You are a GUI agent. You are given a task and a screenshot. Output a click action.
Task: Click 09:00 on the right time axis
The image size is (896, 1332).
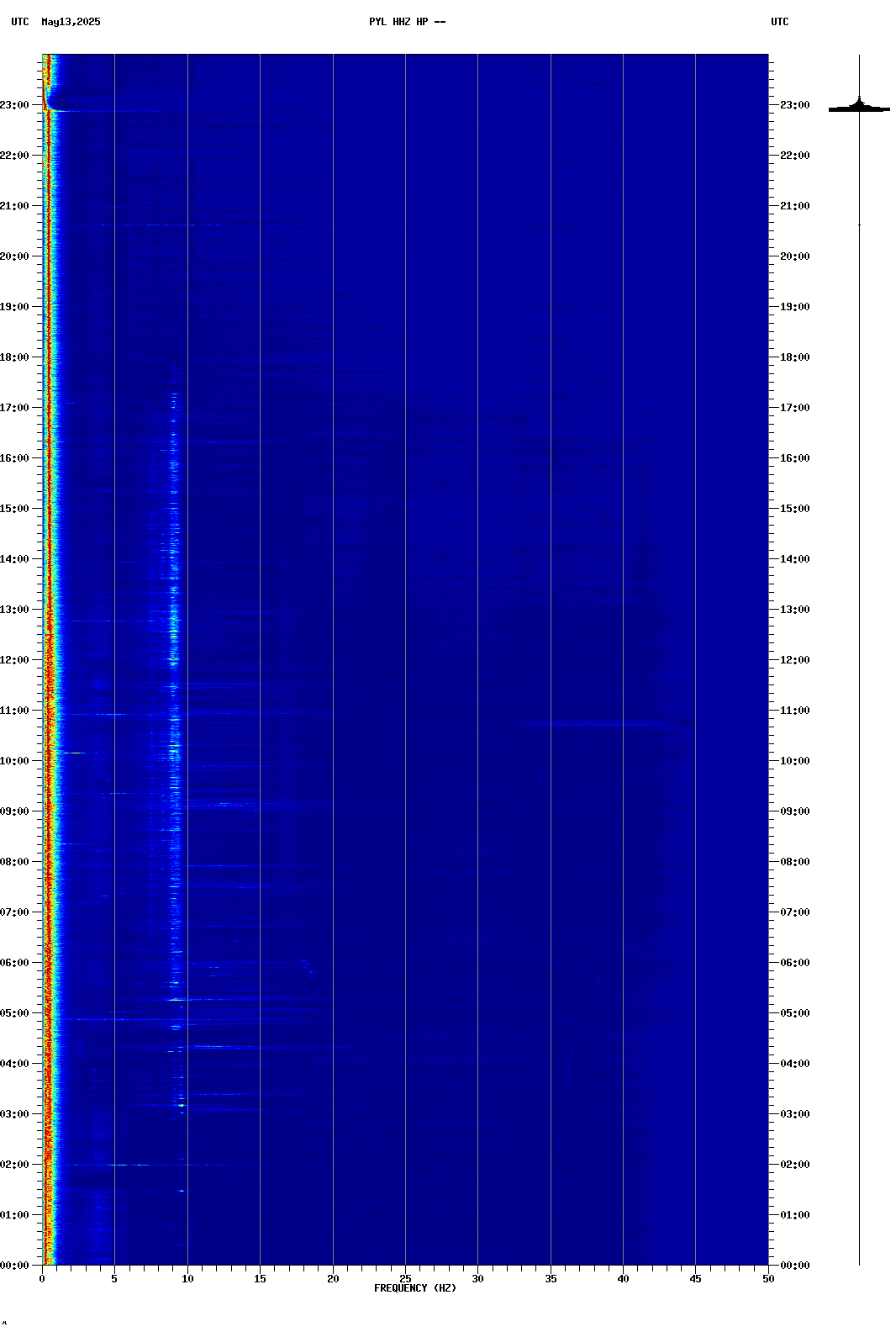pyautogui.click(x=794, y=811)
